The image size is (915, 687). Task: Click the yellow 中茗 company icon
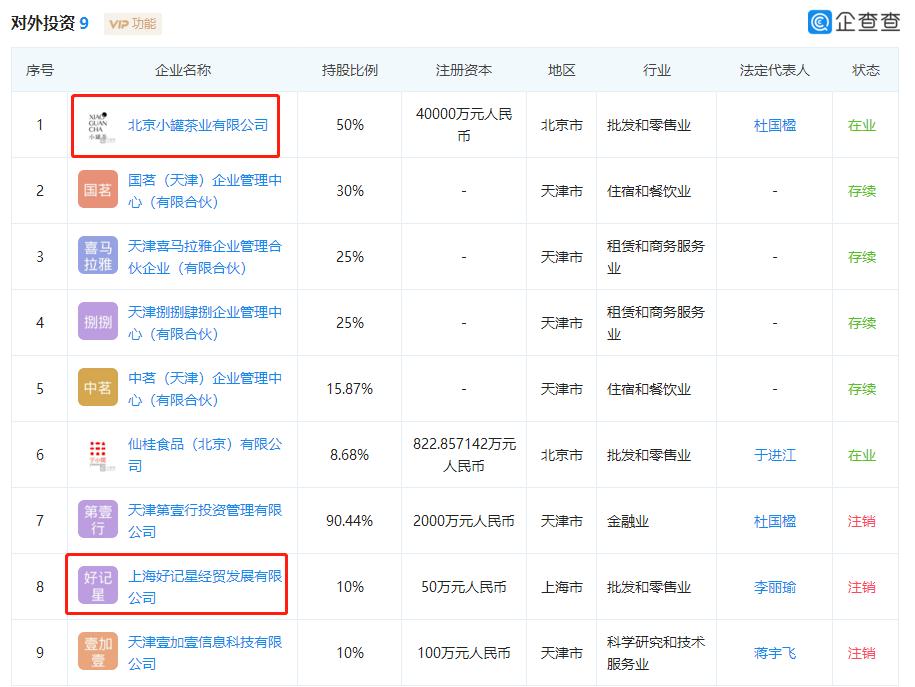(98, 388)
